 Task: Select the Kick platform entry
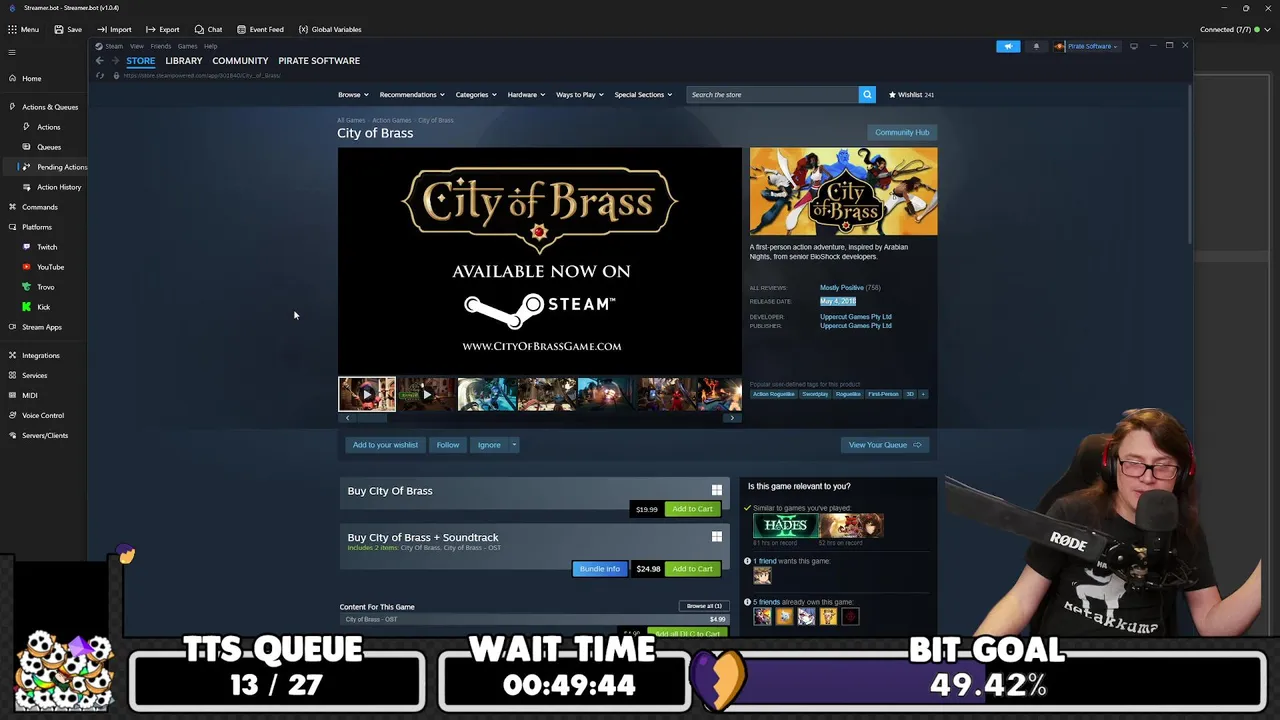point(43,307)
